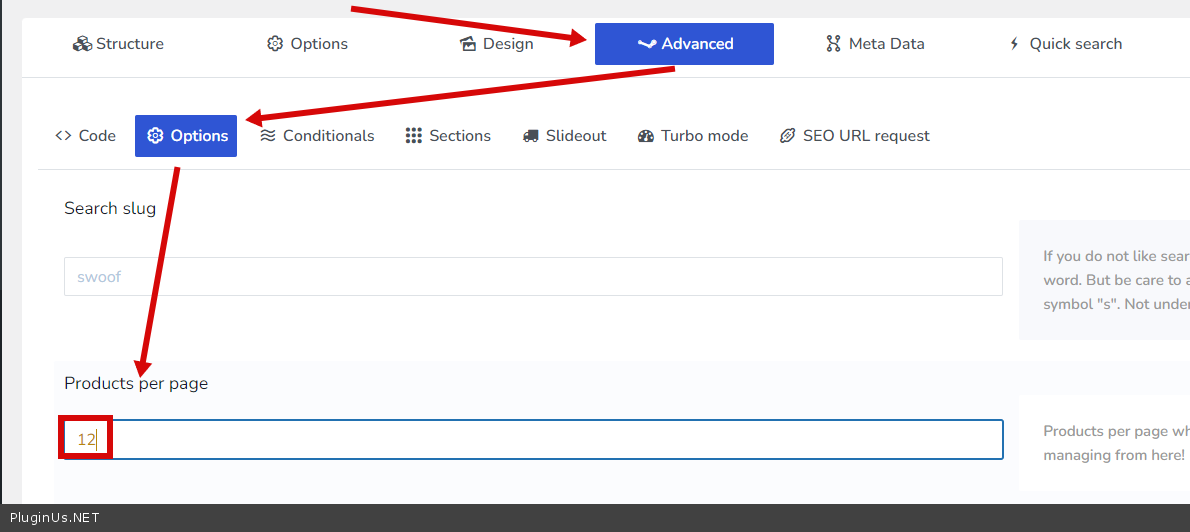
Task: Click the Conditionals wave icon
Action: coord(267,136)
